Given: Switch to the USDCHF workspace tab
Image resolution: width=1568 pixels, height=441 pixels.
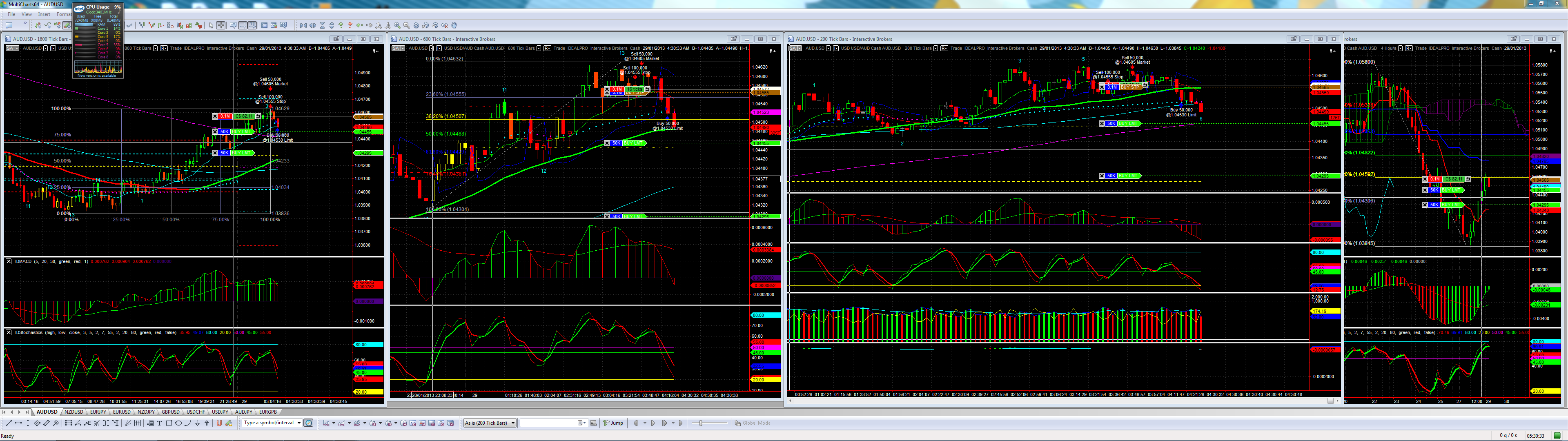Looking at the screenshot, I should coord(196,412).
